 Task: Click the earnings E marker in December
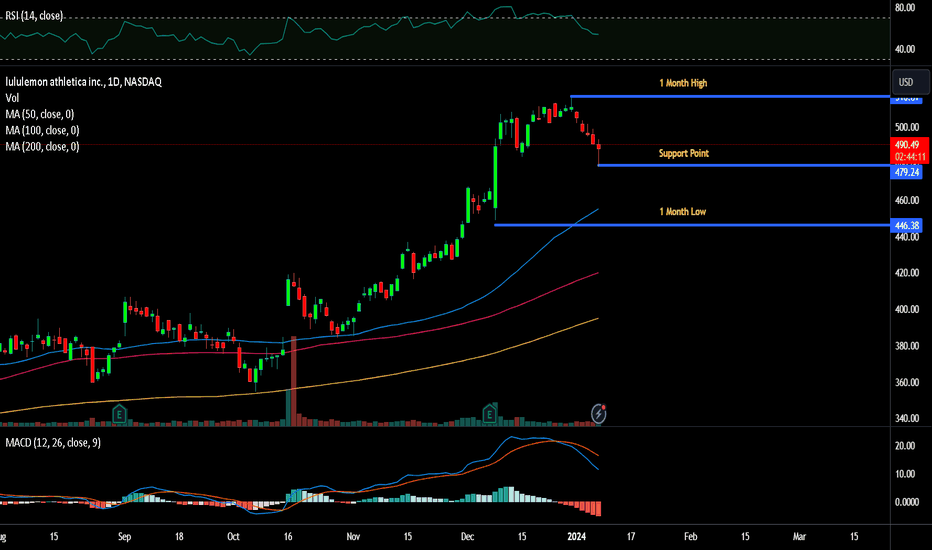(489, 414)
